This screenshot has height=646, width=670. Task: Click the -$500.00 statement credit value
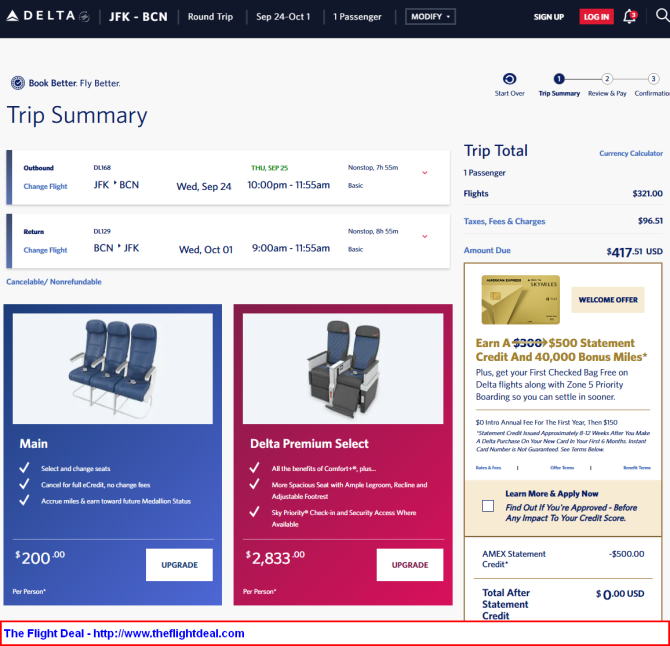[626, 554]
